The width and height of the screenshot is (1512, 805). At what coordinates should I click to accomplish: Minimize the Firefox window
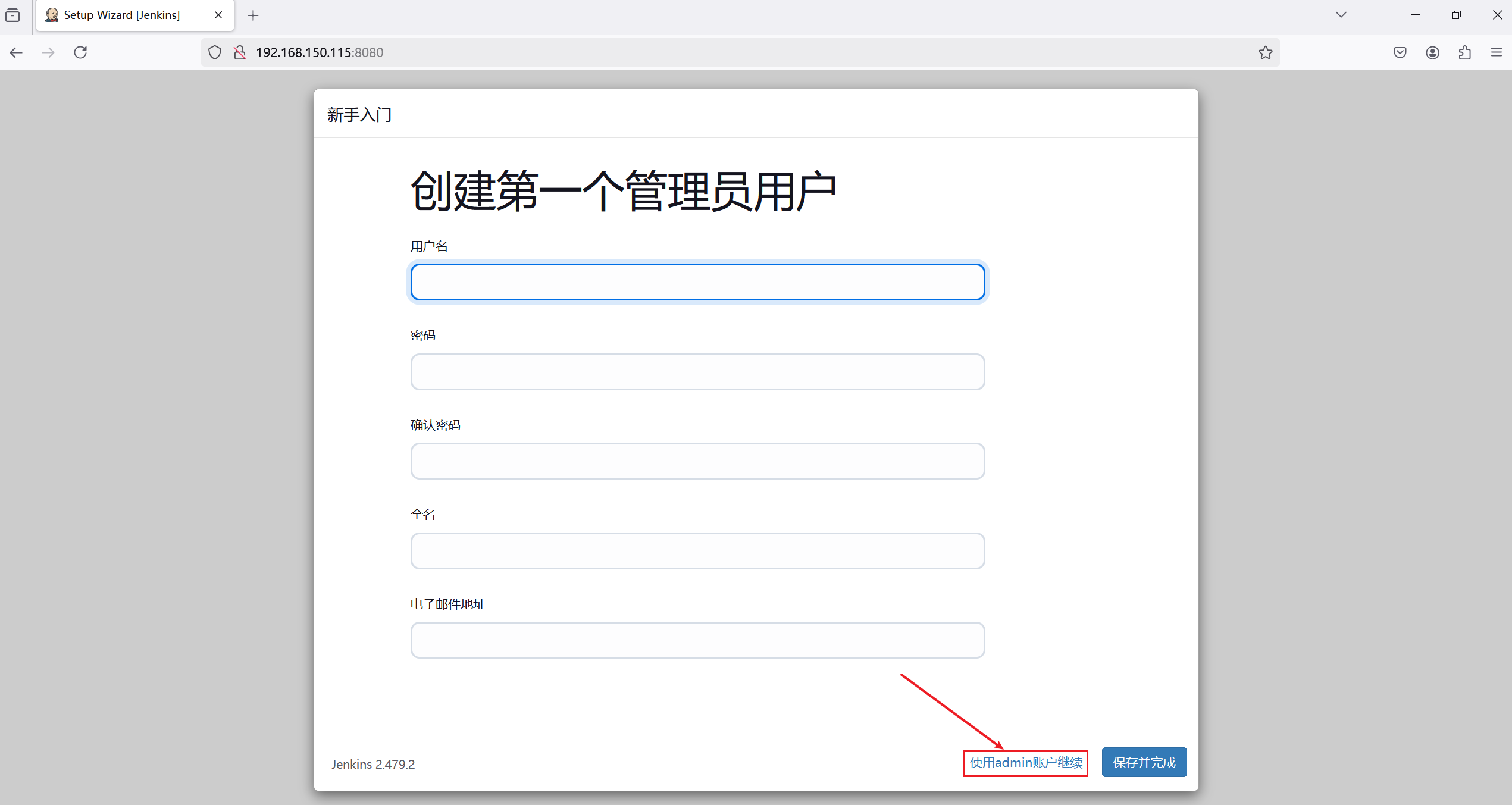point(1416,15)
